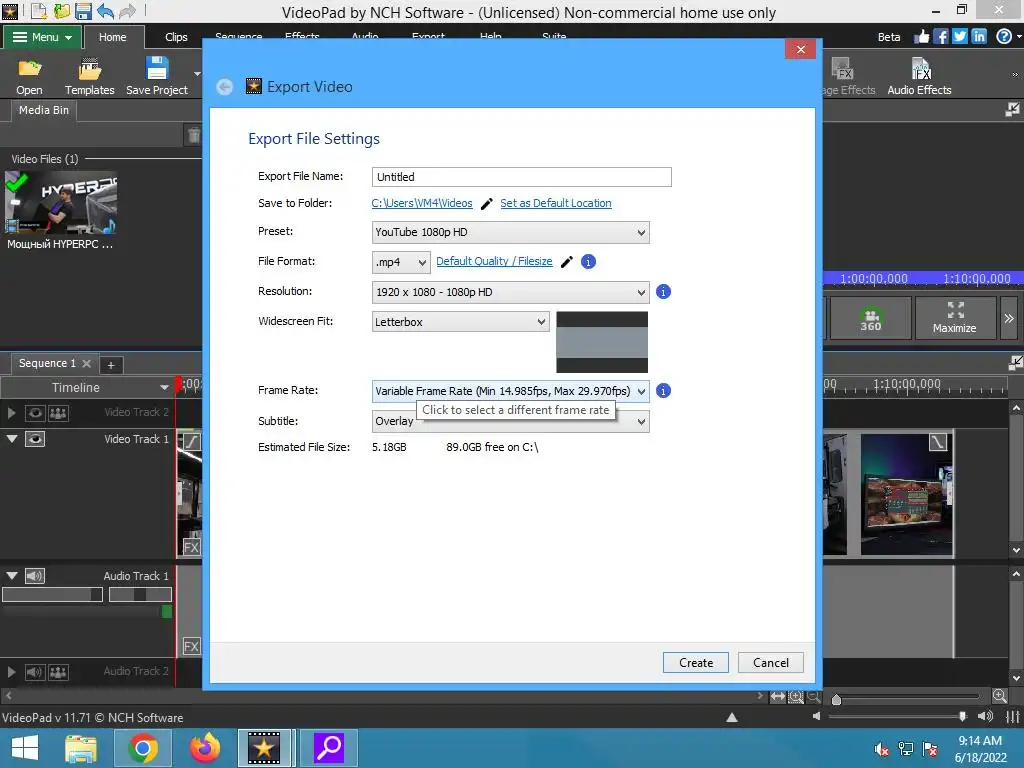
Task: Mute Audio Track 2 with the speaker icon
Action: (35, 672)
